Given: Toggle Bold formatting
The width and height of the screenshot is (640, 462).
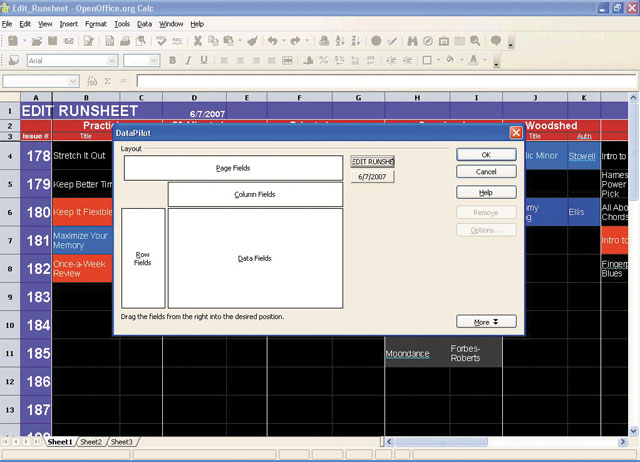Looking at the screenshot, I should point(173,60).
